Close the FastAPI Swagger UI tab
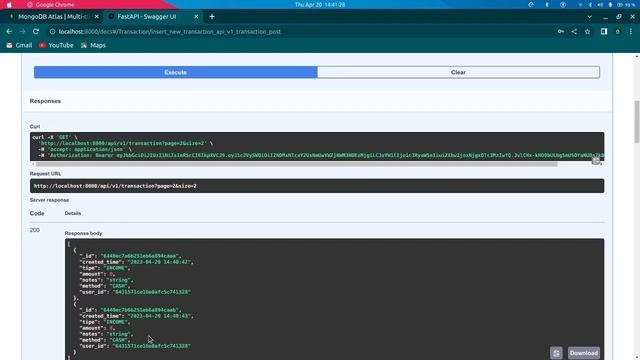 [196, 17]
